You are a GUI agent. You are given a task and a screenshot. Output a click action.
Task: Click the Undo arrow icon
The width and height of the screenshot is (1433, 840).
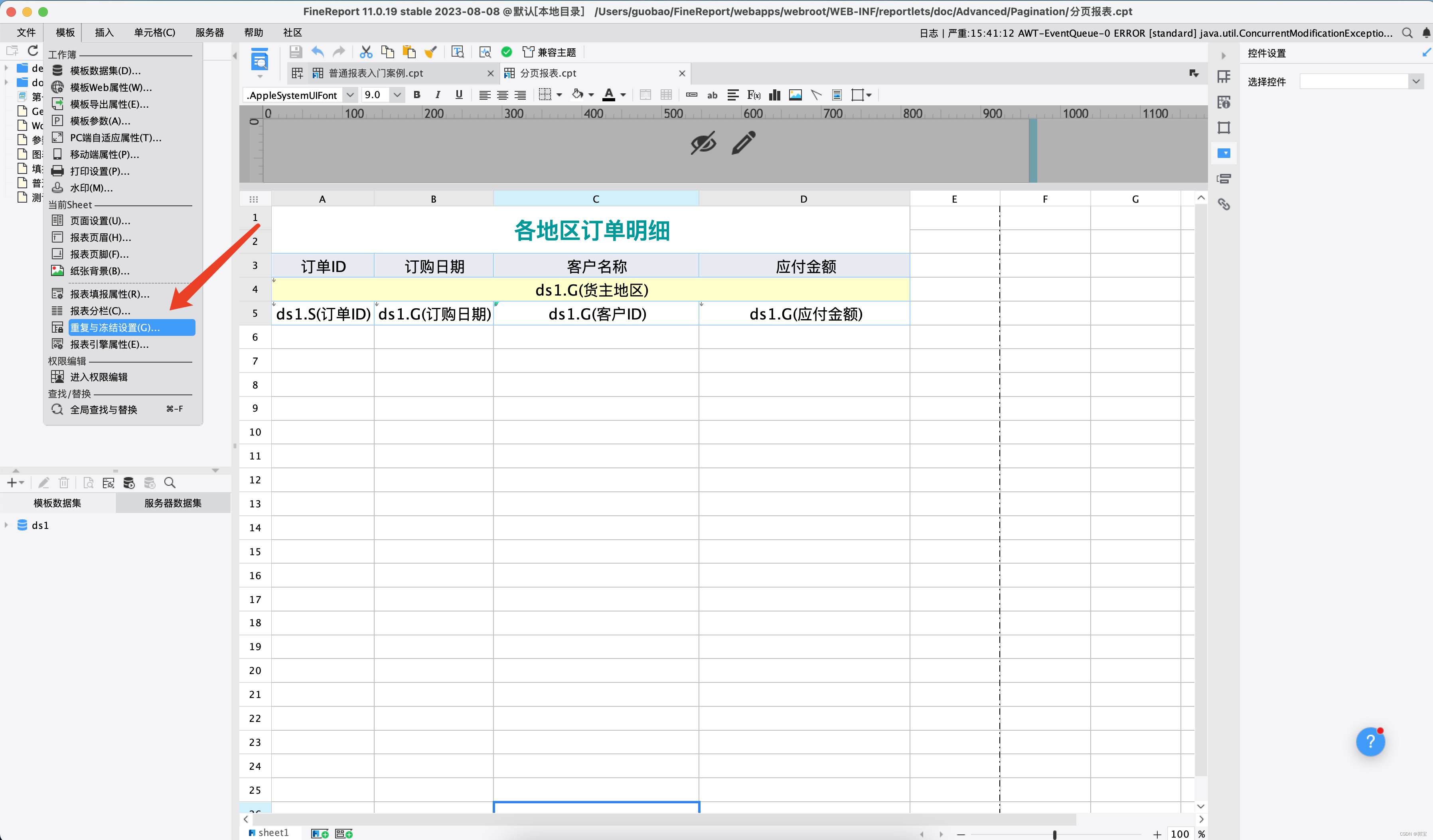317,52
